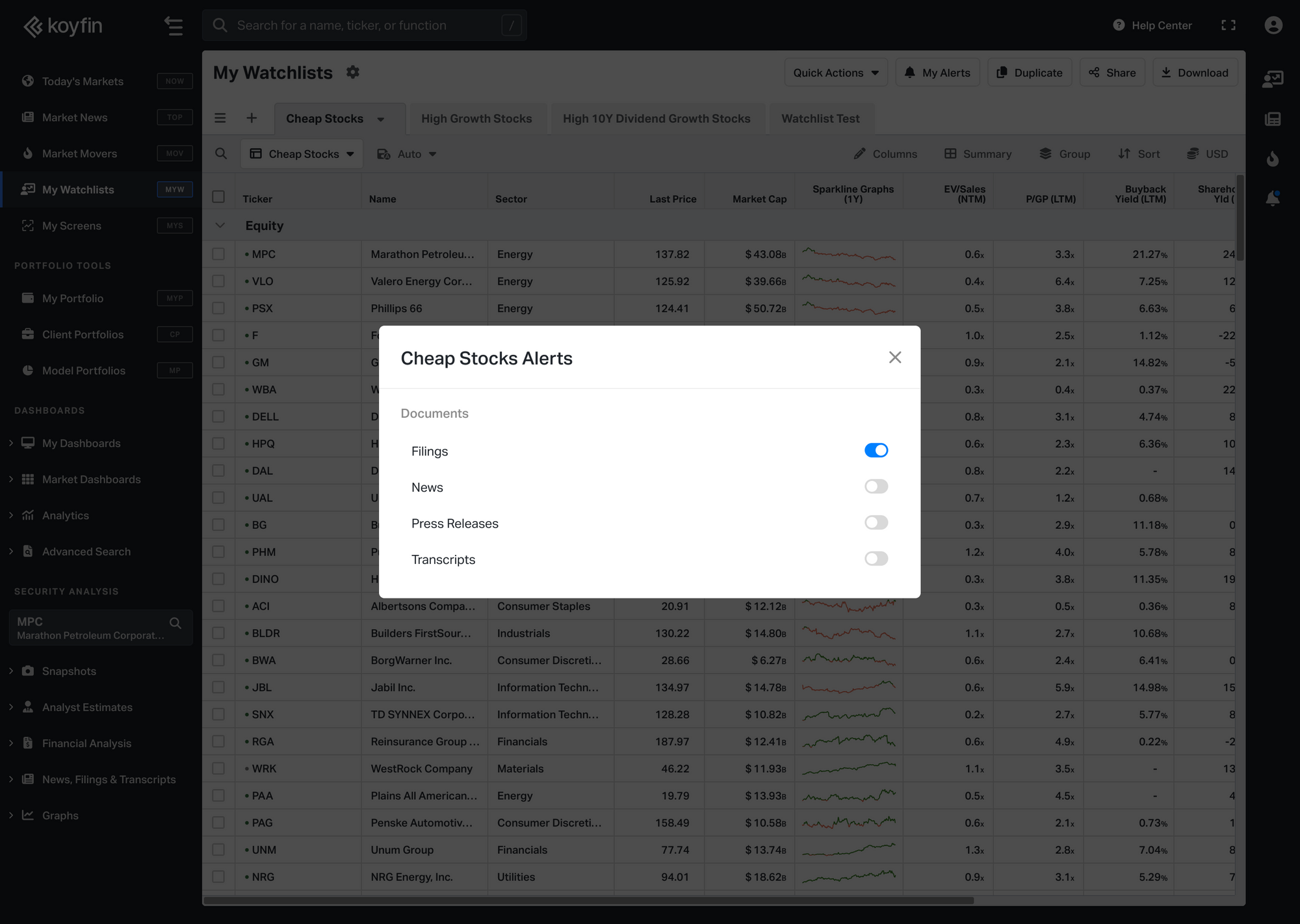Switch to High 10Y Dividend Growth Stocks tab
1300x924 pixels.
(x=656, y=119)
